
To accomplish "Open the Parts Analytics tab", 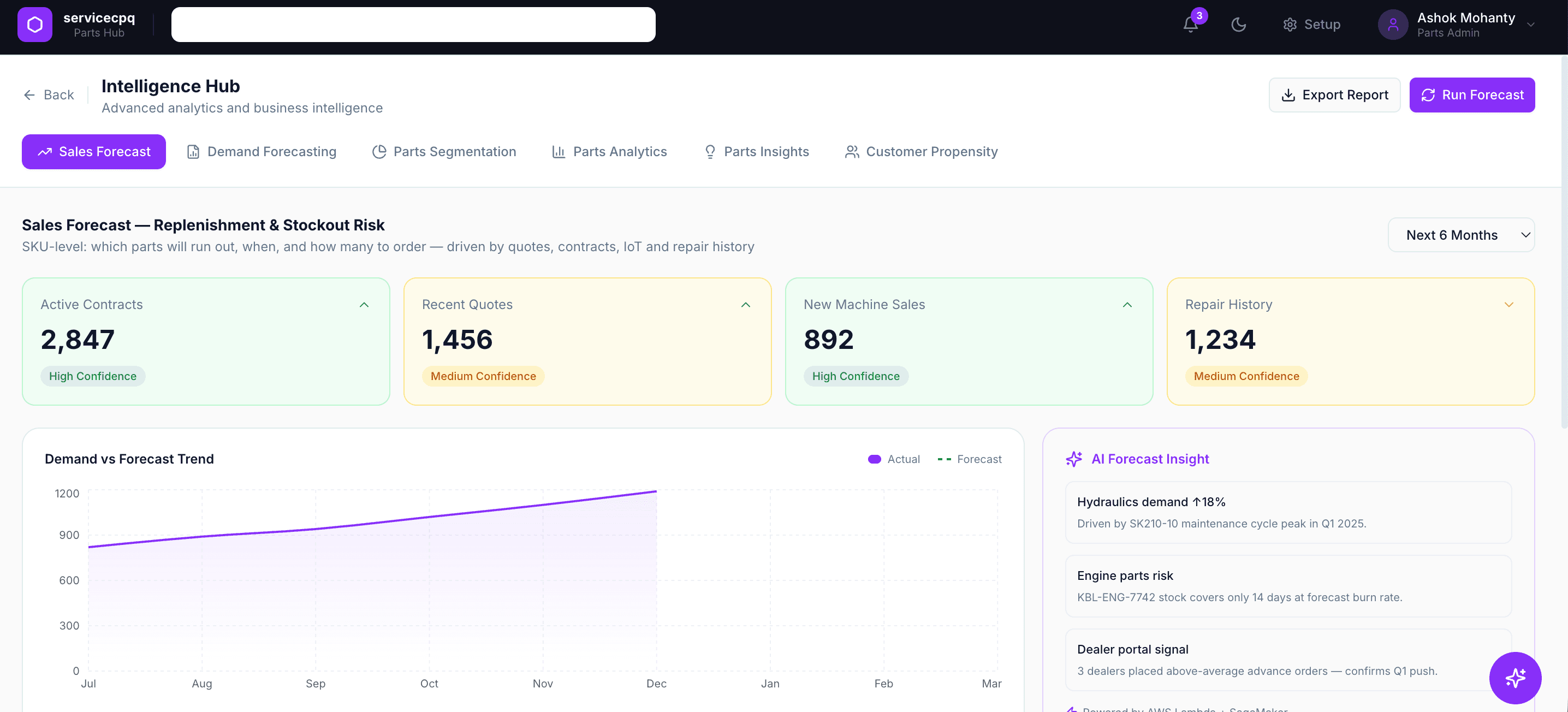I will point(609,152).
